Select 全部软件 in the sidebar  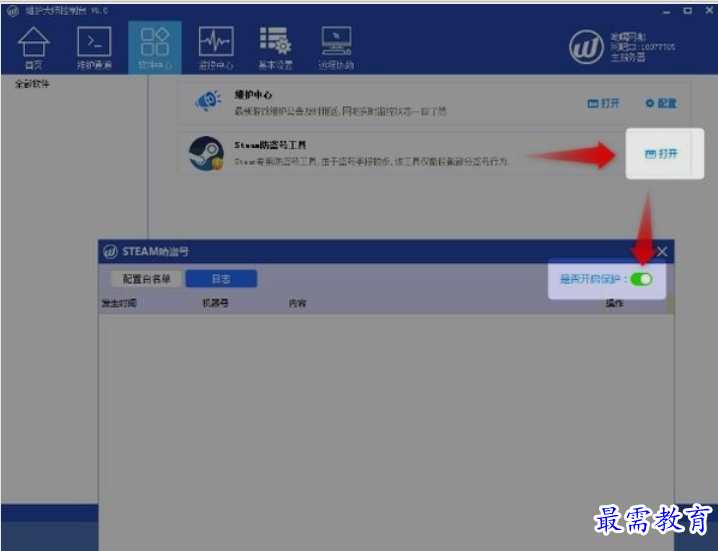click(32, 84)
